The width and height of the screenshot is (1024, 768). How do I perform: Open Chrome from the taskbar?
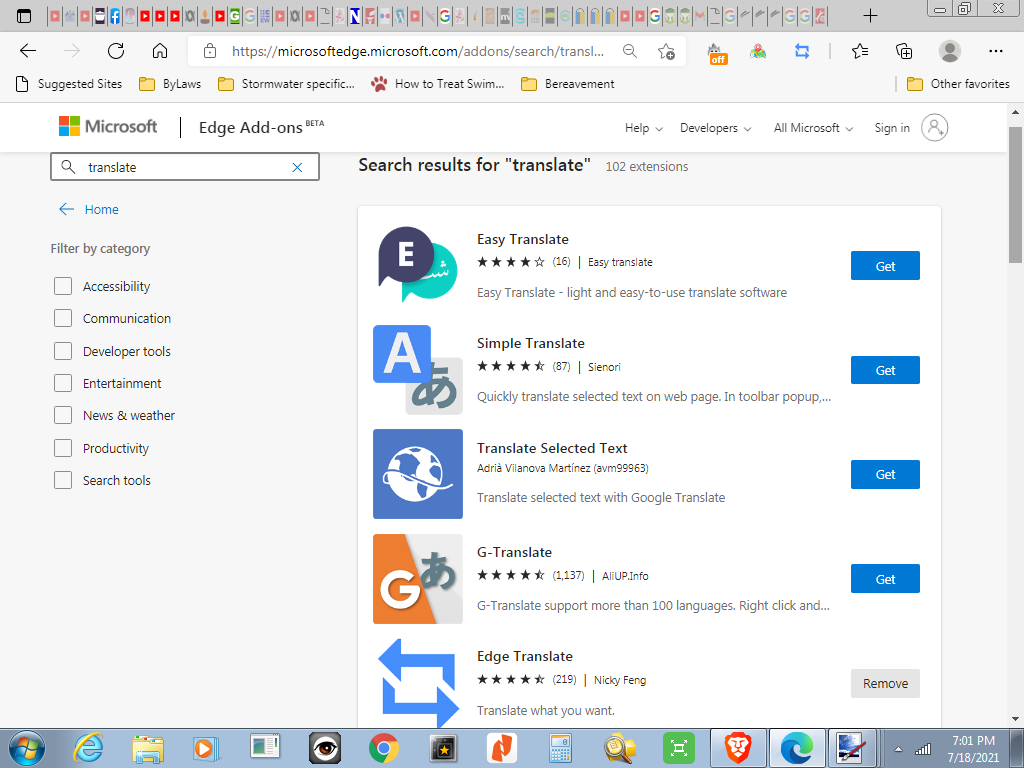(384, 746)
